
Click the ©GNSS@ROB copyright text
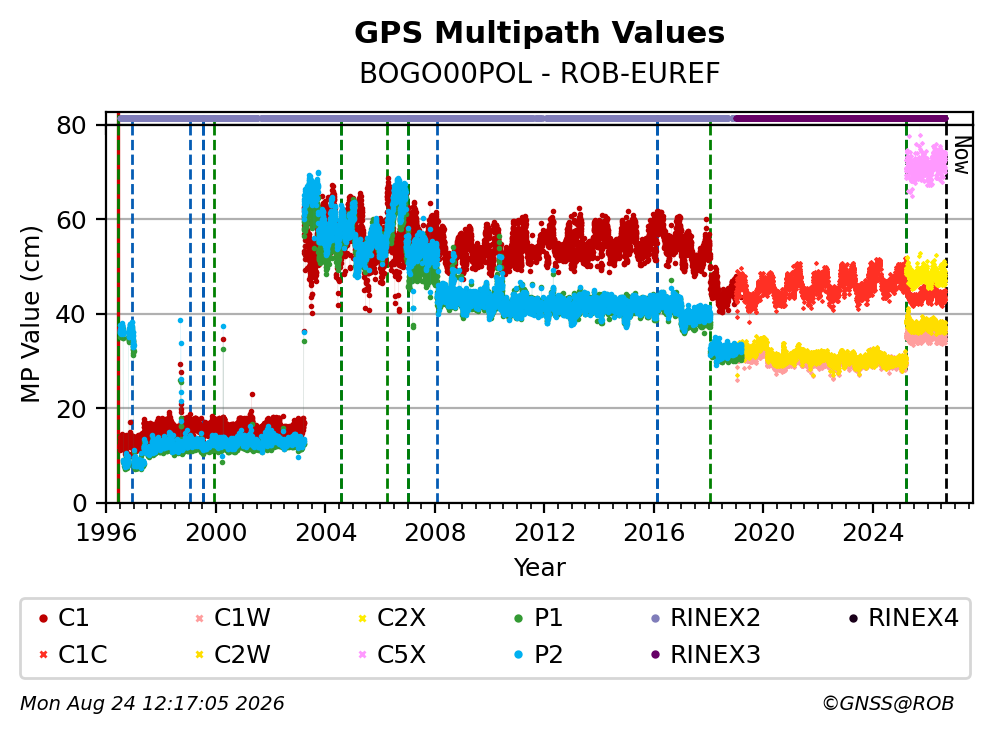(888, 703)
